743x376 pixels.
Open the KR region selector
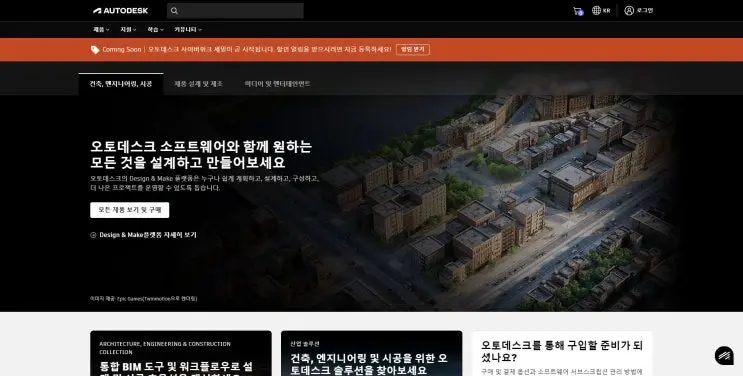pyautogui.click(x=601, y=10)
